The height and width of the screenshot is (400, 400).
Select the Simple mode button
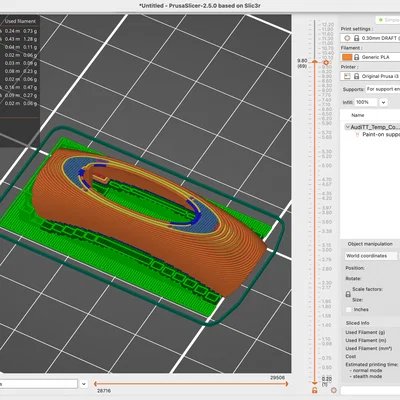tap(388, 20)
